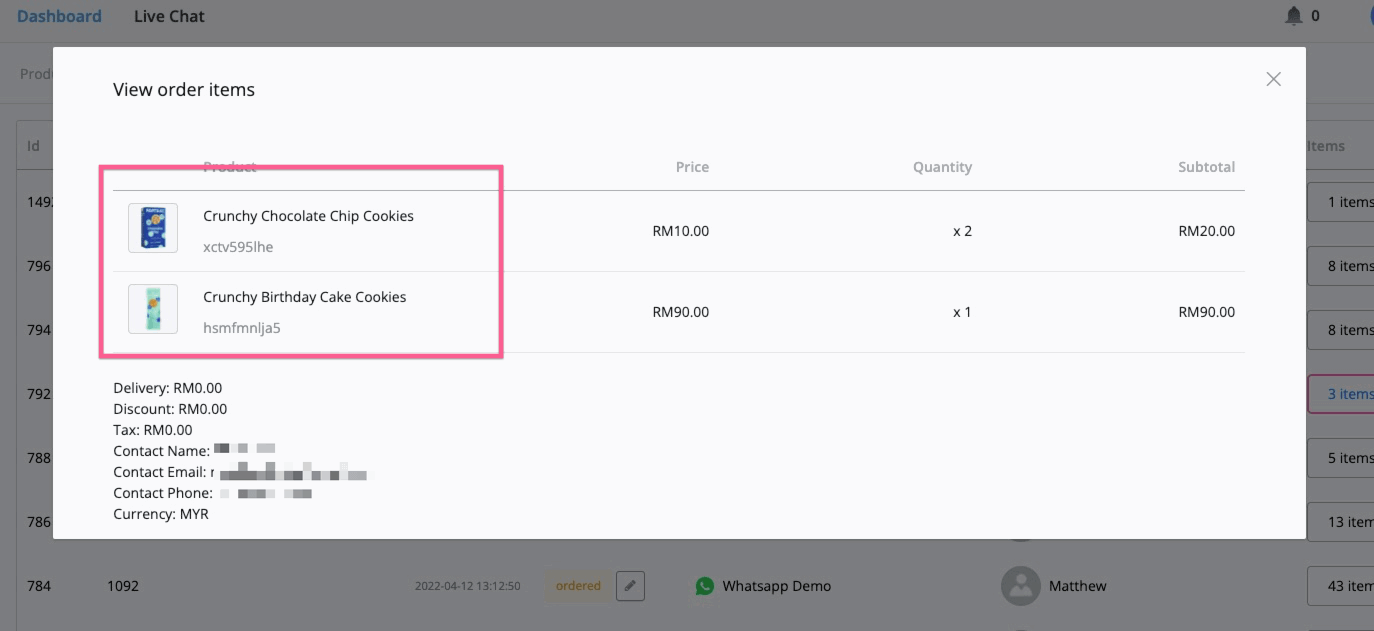Select Crunchy Birthday Cake Cookies product name
This screenshot has width=1374, height=631.
[304, 297]
